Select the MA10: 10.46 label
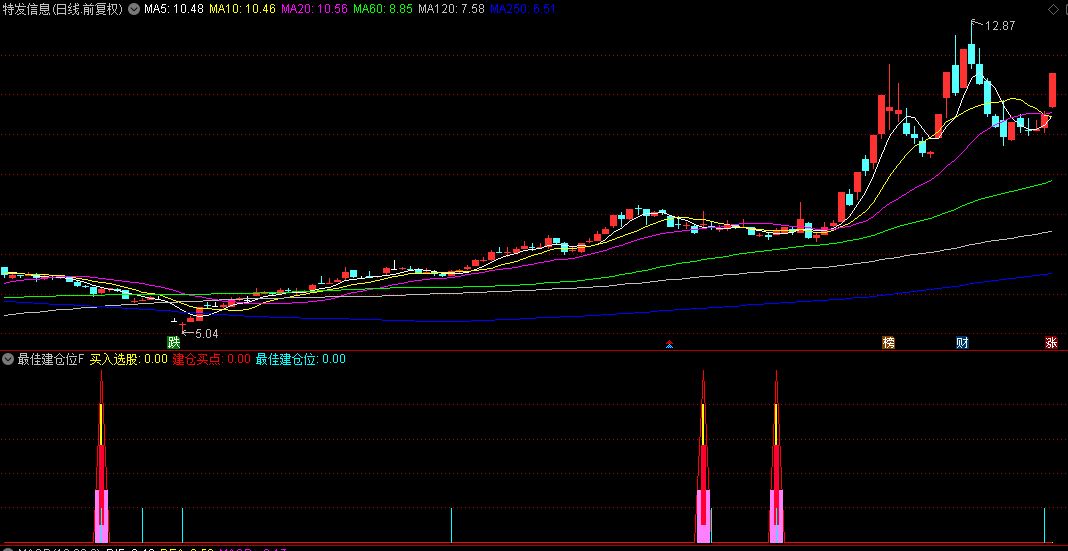1068x551 pixels. (x=242, y=10)
